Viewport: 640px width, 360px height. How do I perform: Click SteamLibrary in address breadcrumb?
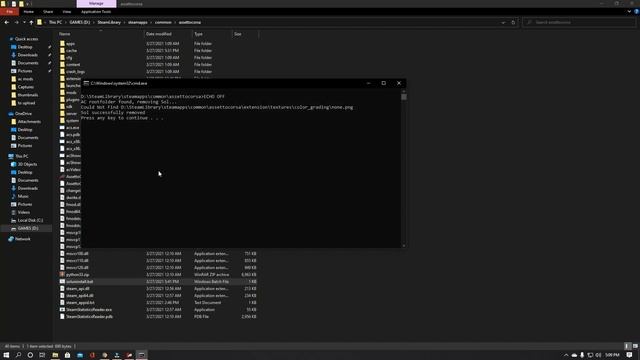(x=109, y=22)
